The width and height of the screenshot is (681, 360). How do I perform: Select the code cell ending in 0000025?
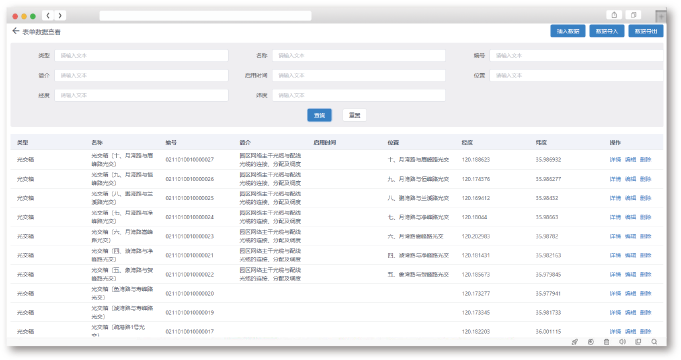(x=190, y=198)
